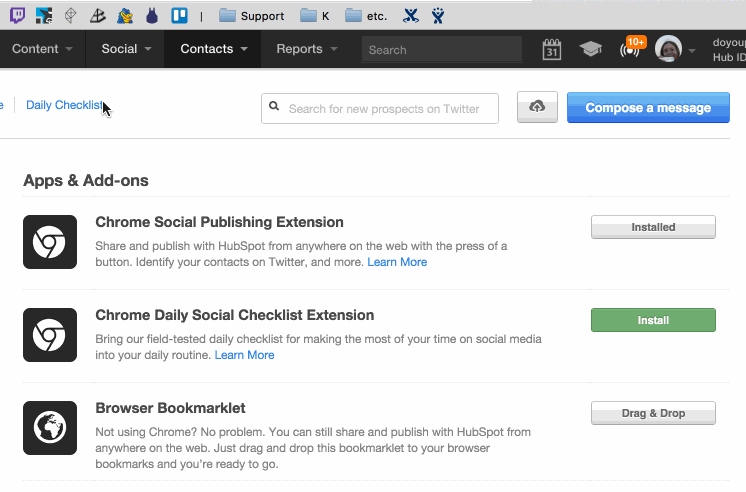
Task: Open the Reports menu
Action: point(307,49)
